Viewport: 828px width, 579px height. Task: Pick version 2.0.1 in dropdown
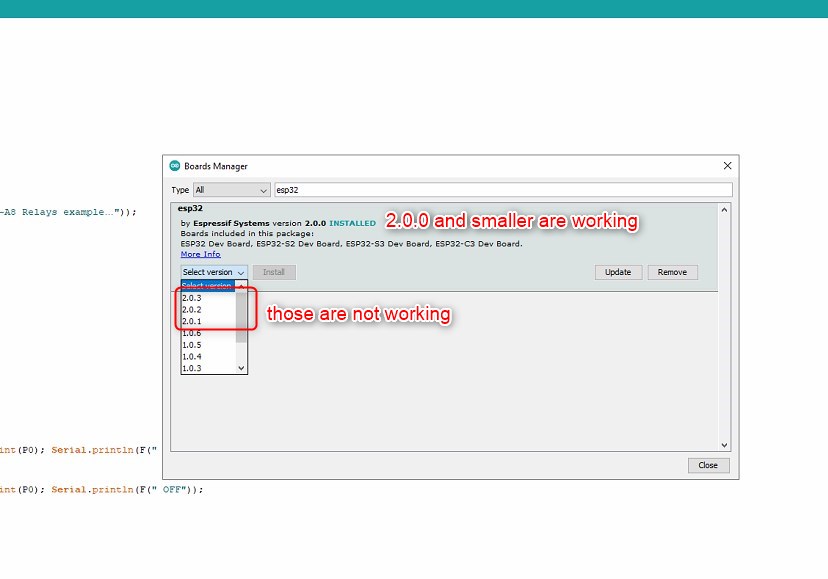[x=192, y=321]
